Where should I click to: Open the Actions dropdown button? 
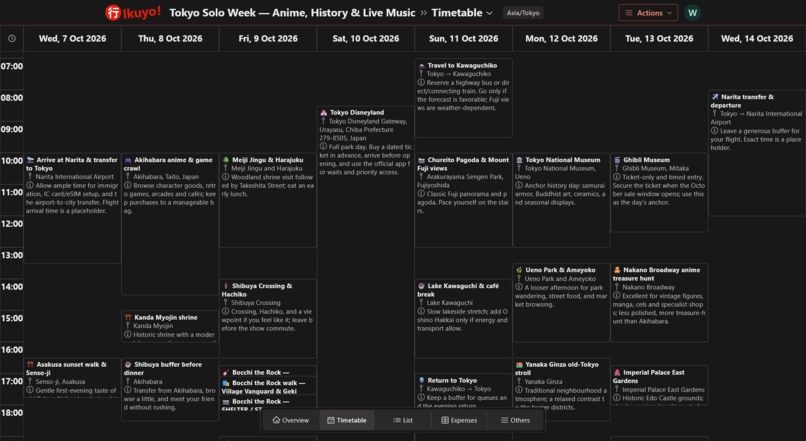coord(648,13)
